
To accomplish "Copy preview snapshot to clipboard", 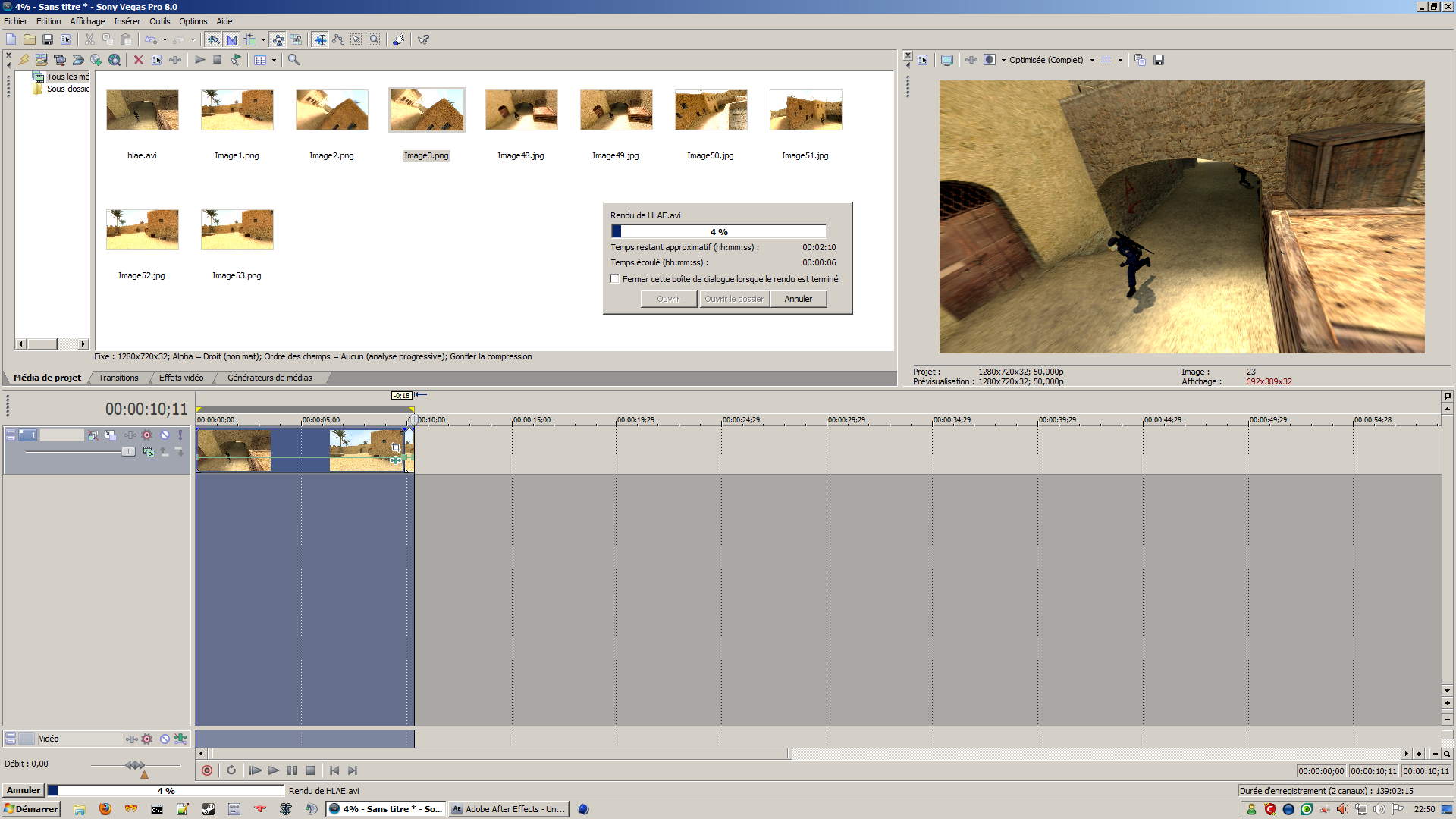I will point(1140,60).
